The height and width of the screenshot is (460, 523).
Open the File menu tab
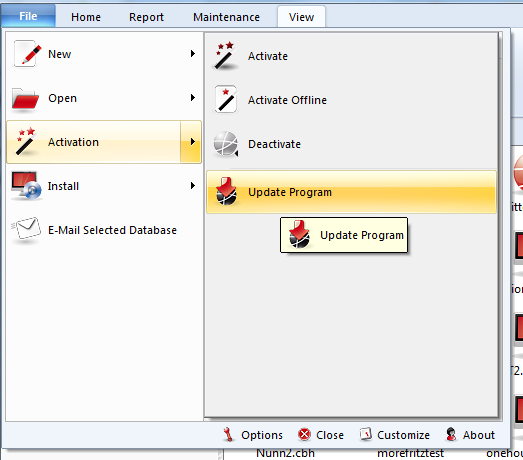(28, 16)
